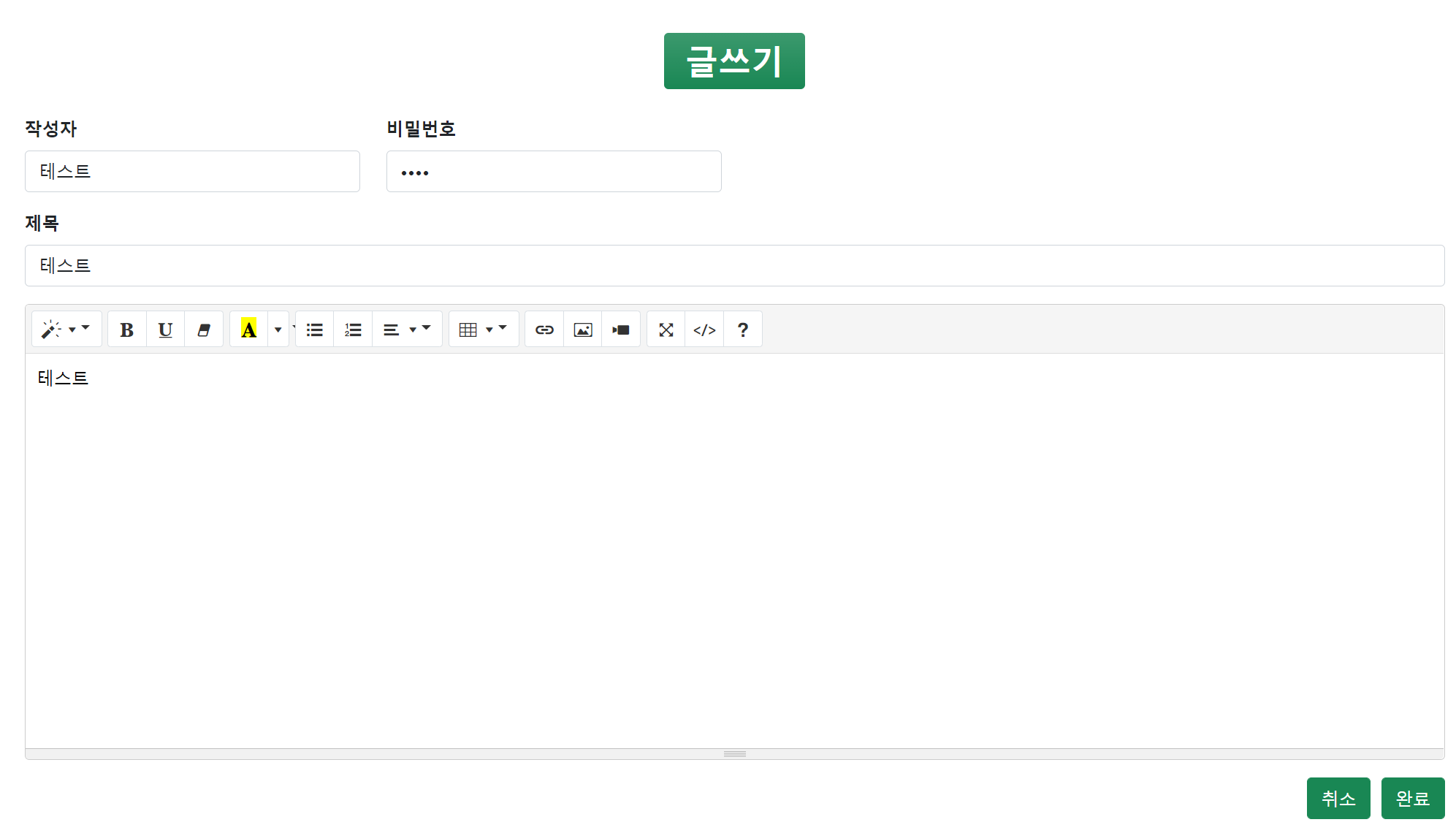Toggle underline formatting button
The width and height of the screenshot is (1456, 833).
pos(165,330)
